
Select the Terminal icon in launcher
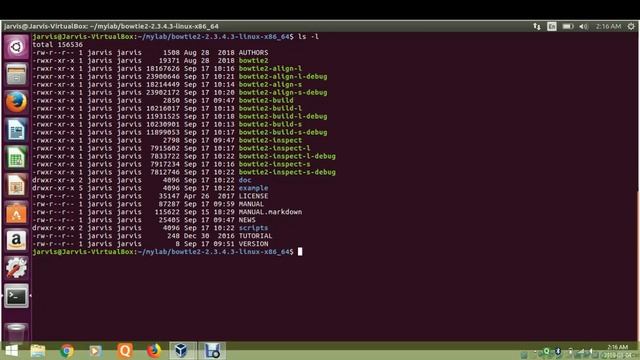(16, 296)
